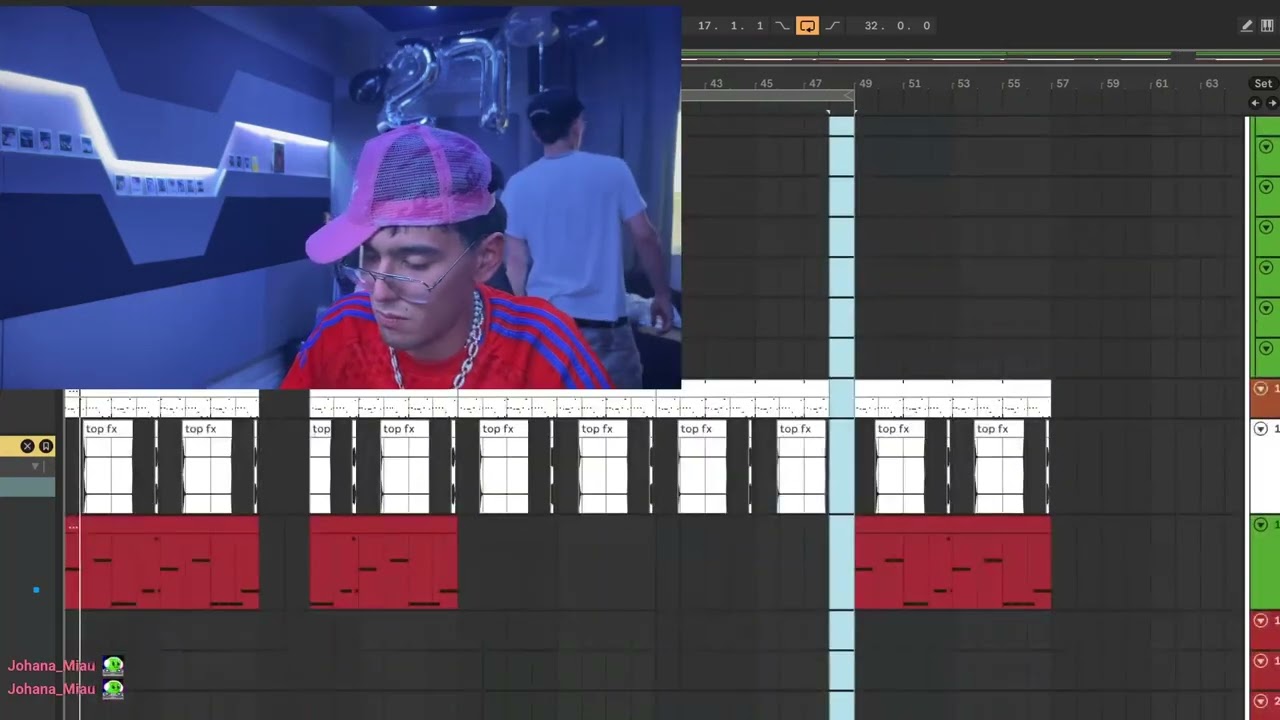
Task: Click the X icon in yellow panel
Action: (28, 446)
